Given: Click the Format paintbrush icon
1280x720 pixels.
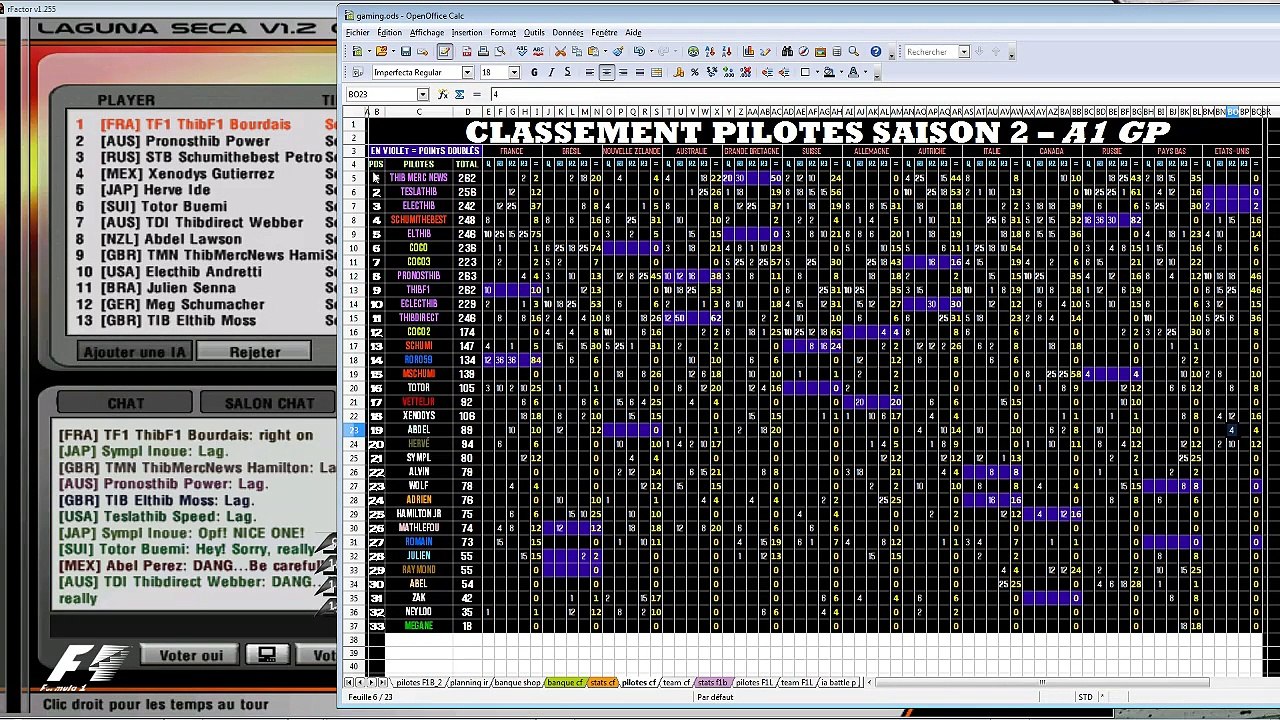Looking at the screenshot, I should click(618, 51).
